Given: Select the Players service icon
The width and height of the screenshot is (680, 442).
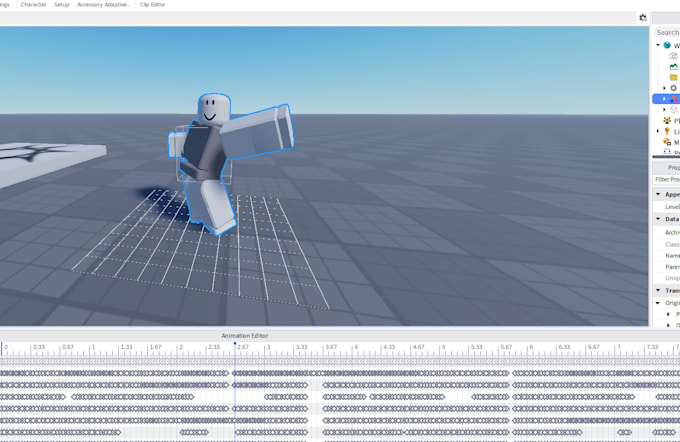Looking at the screenshot, I should tap(667, 121).
